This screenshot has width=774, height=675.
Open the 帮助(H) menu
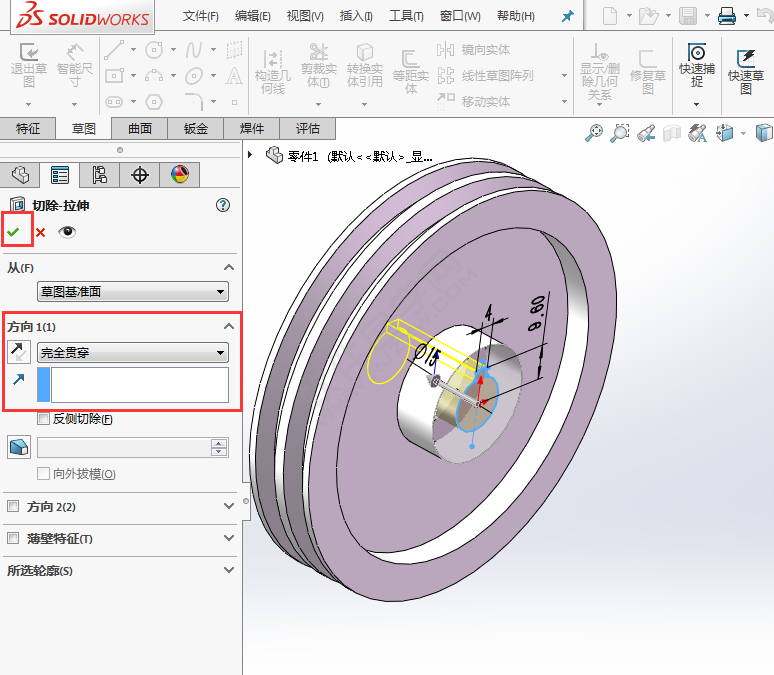(516, 16)
